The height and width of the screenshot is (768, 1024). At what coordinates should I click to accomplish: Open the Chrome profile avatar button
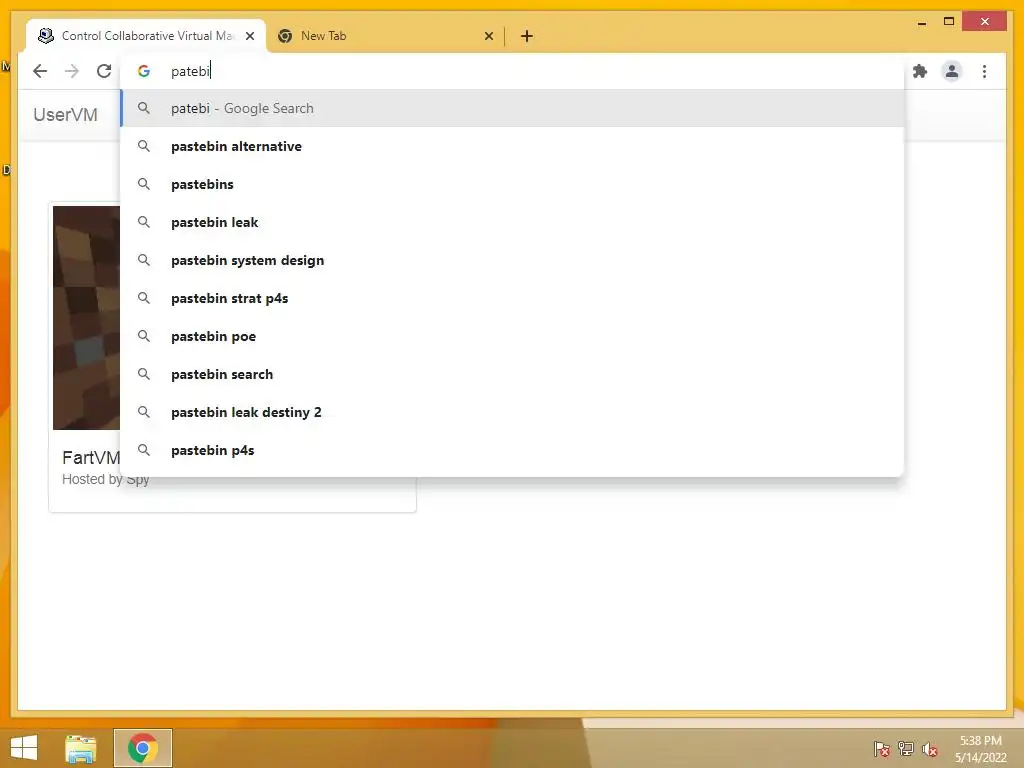coord(952,71)
